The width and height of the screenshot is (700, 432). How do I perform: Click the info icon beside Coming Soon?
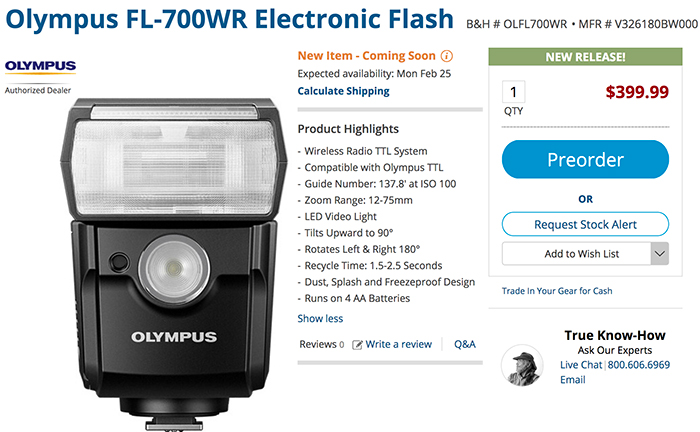(447, 56)
